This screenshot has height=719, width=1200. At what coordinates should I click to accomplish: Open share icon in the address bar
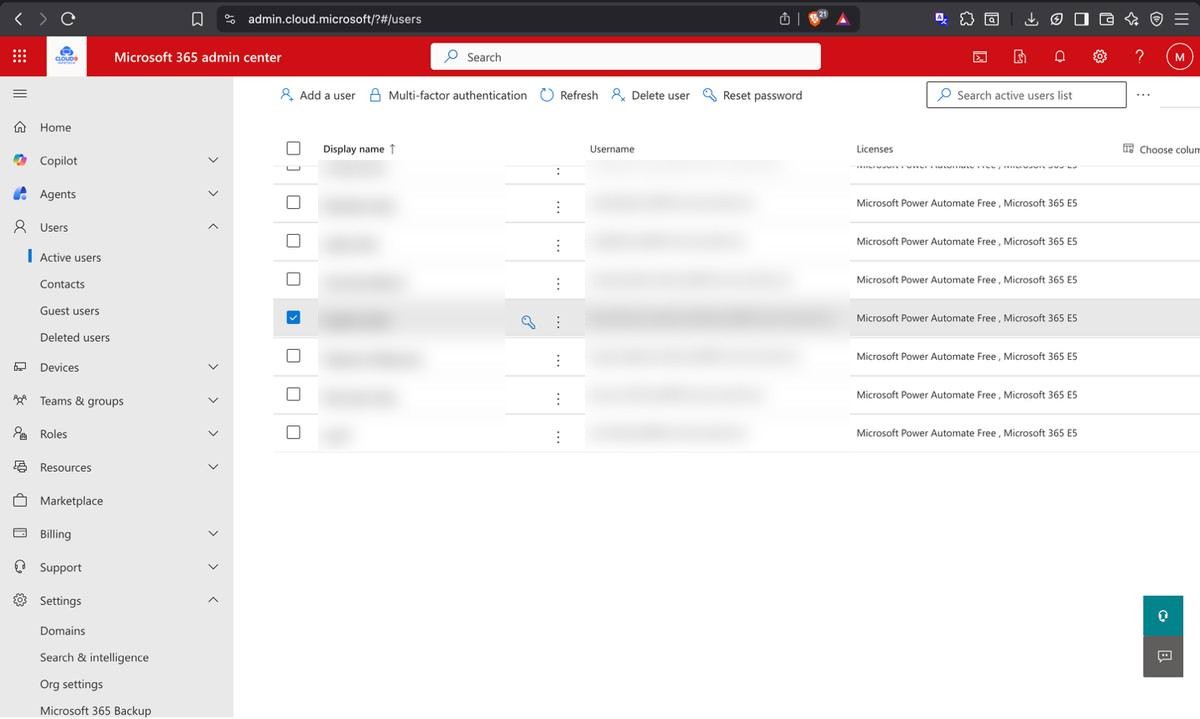pyautogui.click(x=785, y=19)
